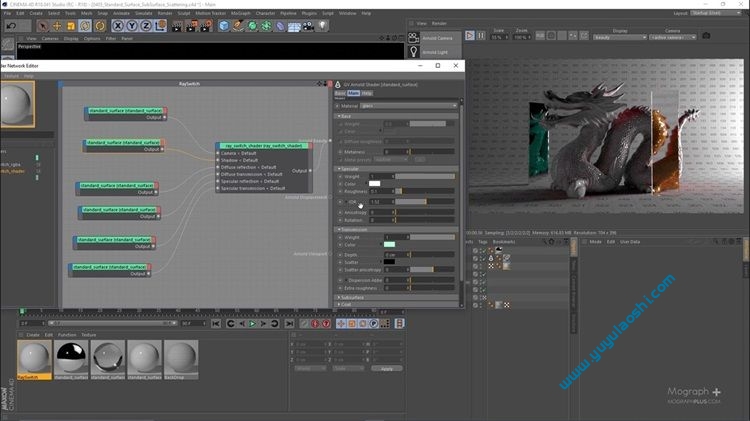
Task: Open the deformer bend icon
Action: [280, 26]
